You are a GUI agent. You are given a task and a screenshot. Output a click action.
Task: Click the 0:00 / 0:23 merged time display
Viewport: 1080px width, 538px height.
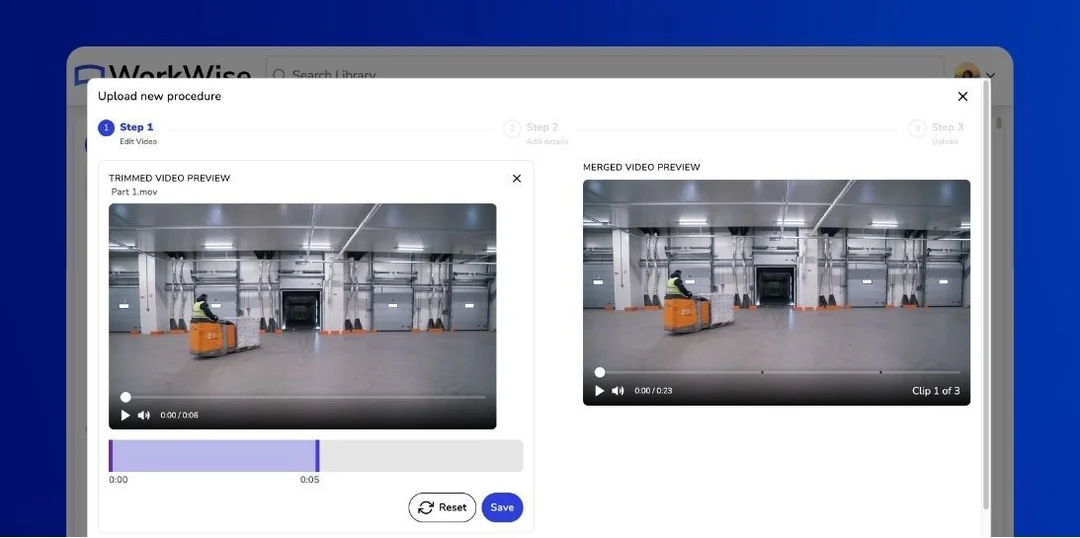tap(653, 391)
